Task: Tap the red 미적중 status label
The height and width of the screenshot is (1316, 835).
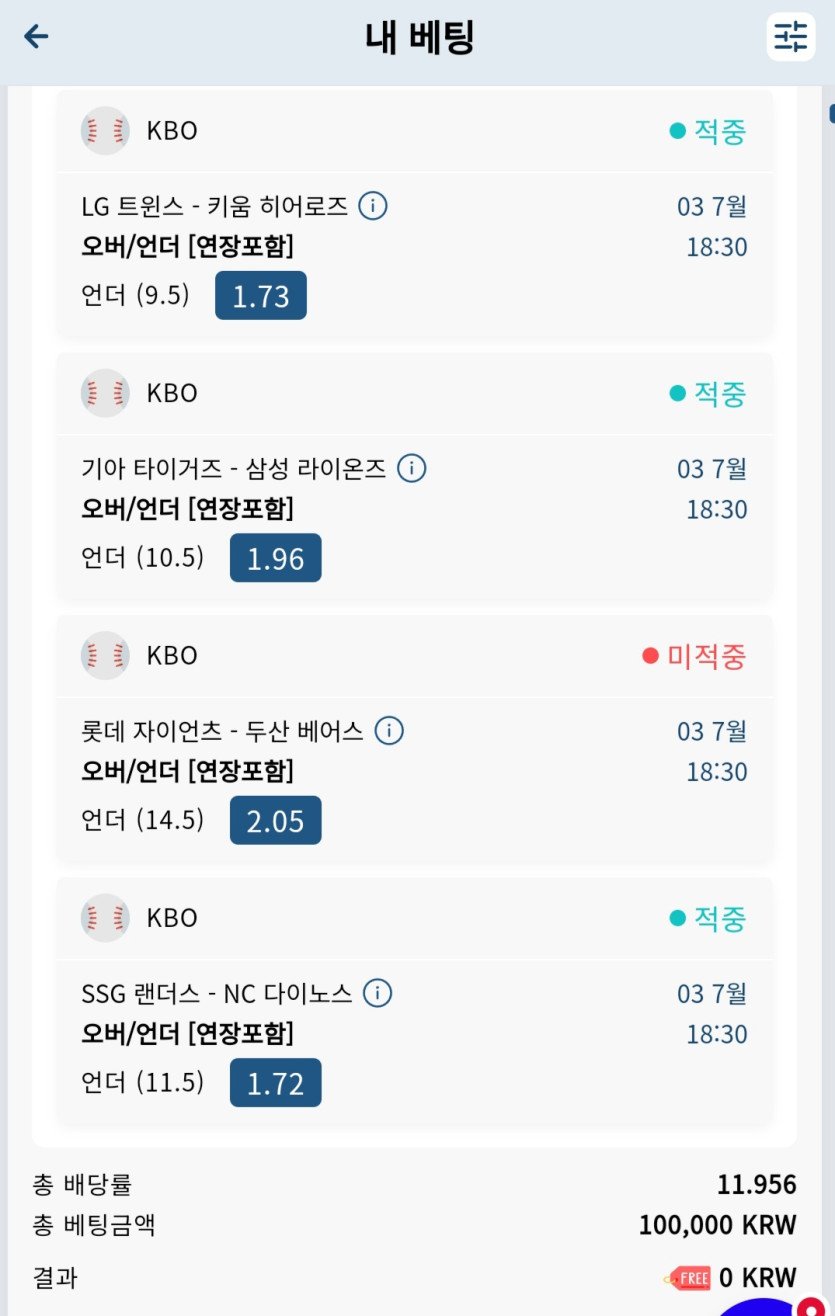Action: (695, 657)
